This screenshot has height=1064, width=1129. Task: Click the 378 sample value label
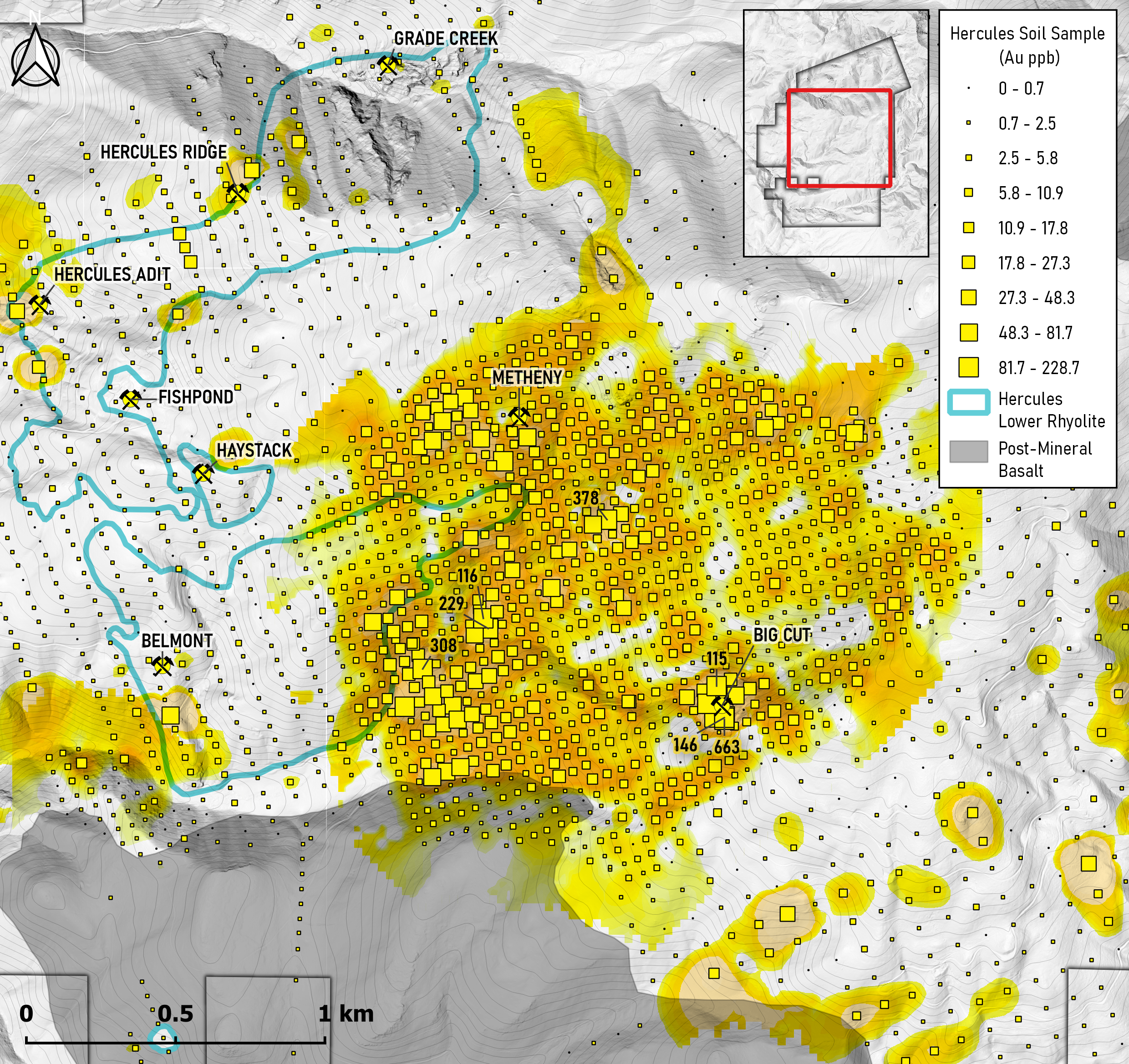pos(585,498)
